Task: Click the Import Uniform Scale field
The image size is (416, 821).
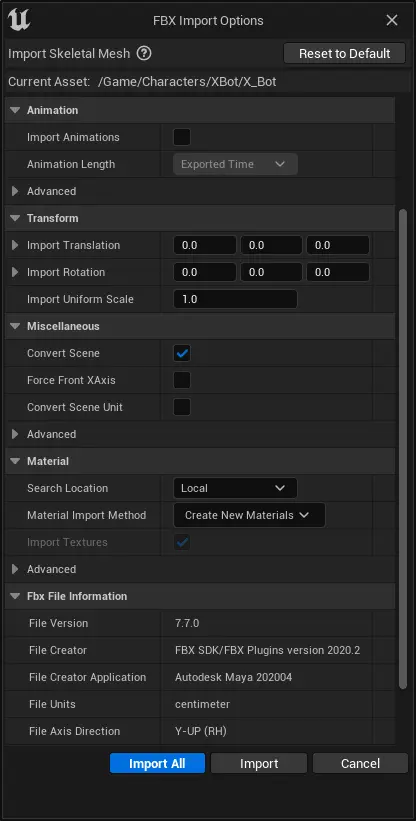Action: coord(235,299)
